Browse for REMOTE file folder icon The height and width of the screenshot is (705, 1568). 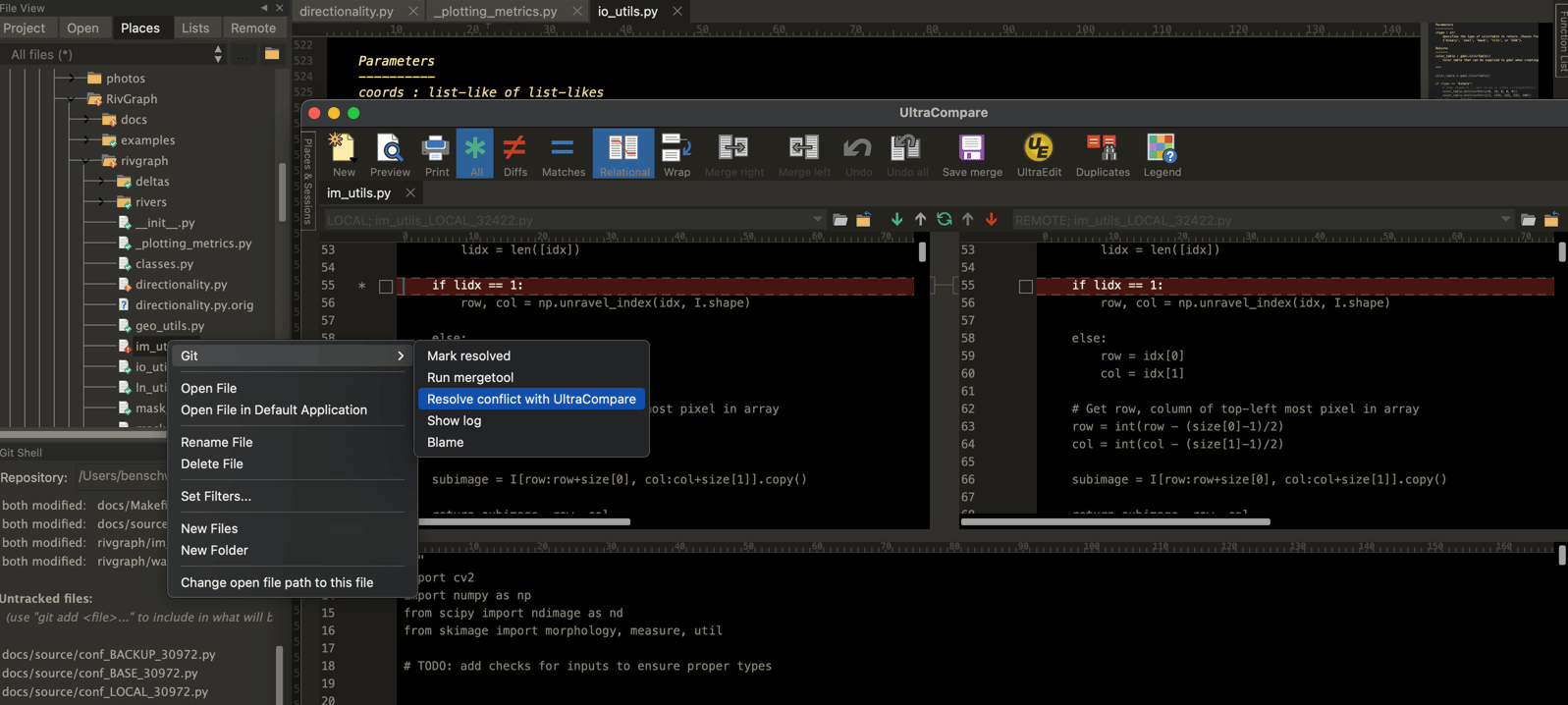1529,220
